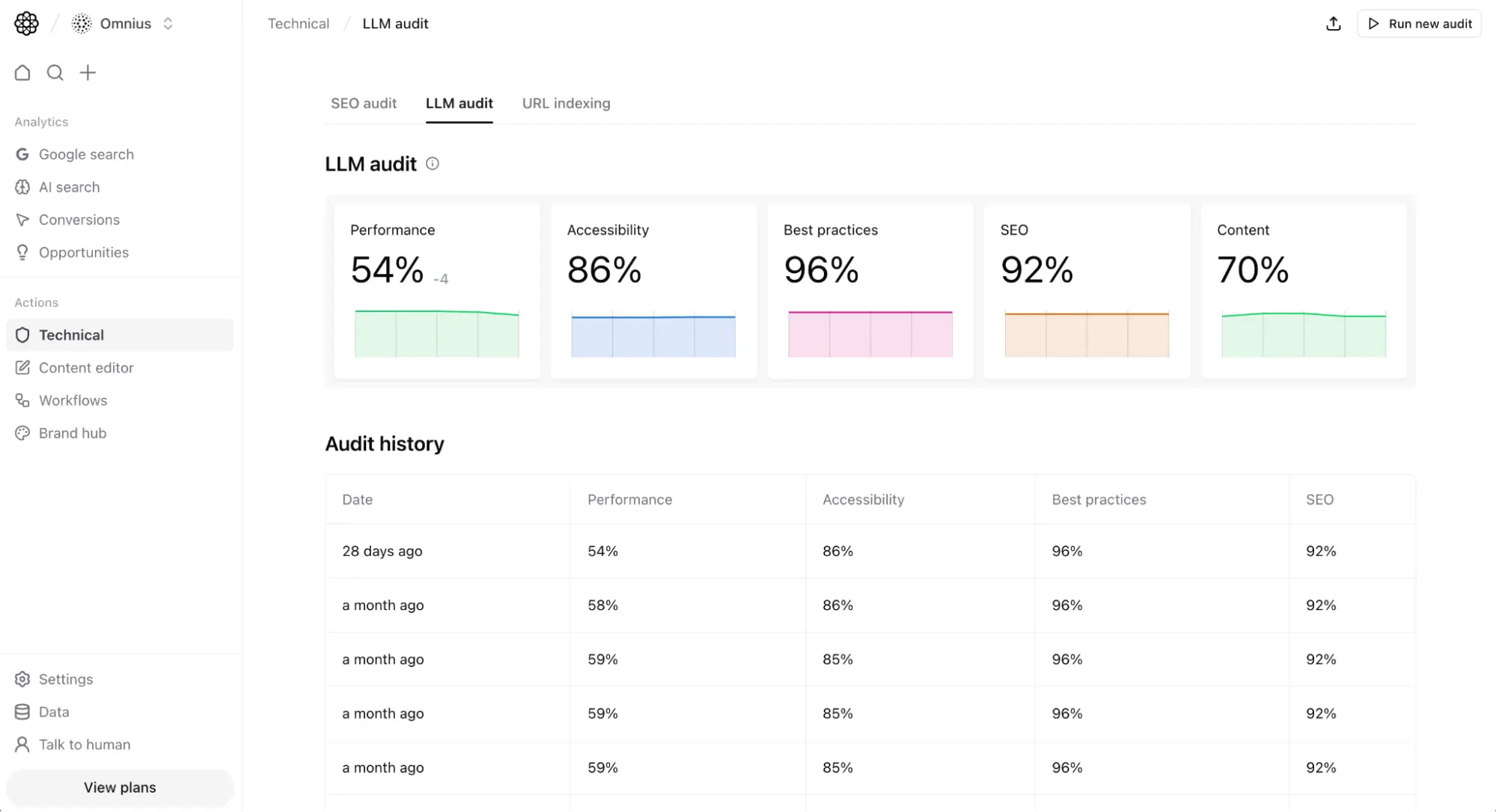This screenshot has height=812, width=1496.
Task: Switch to the SEO audit tab
Action: [x=364, y=103]
